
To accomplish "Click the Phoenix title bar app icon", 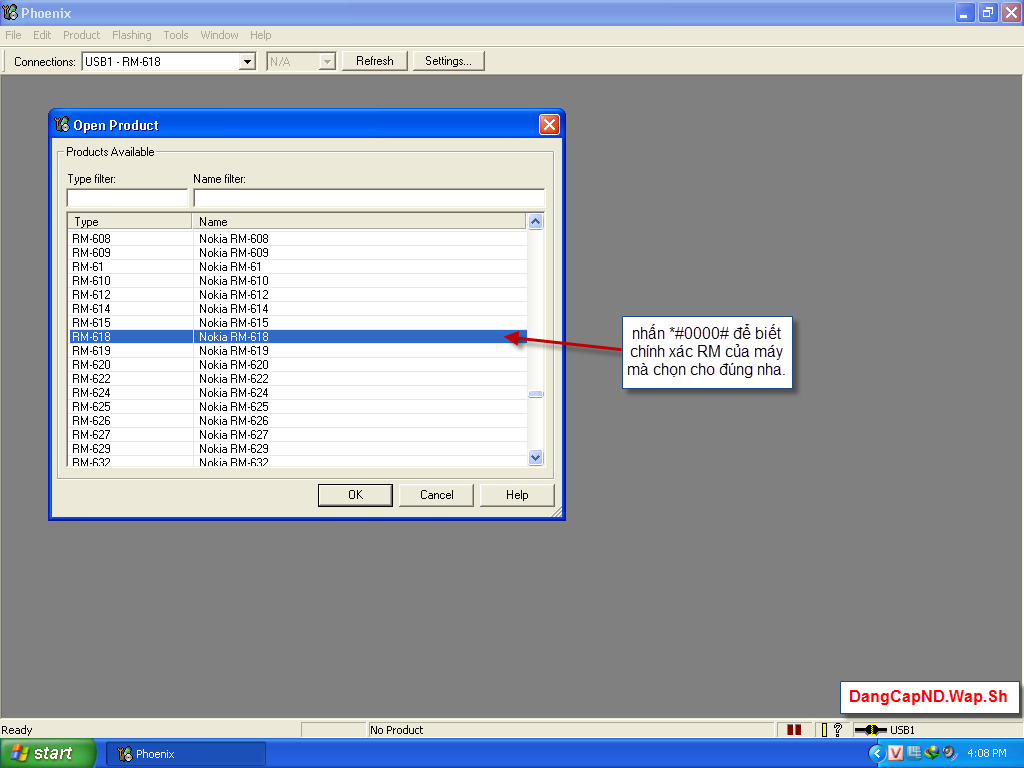I will tap(10, 12).
